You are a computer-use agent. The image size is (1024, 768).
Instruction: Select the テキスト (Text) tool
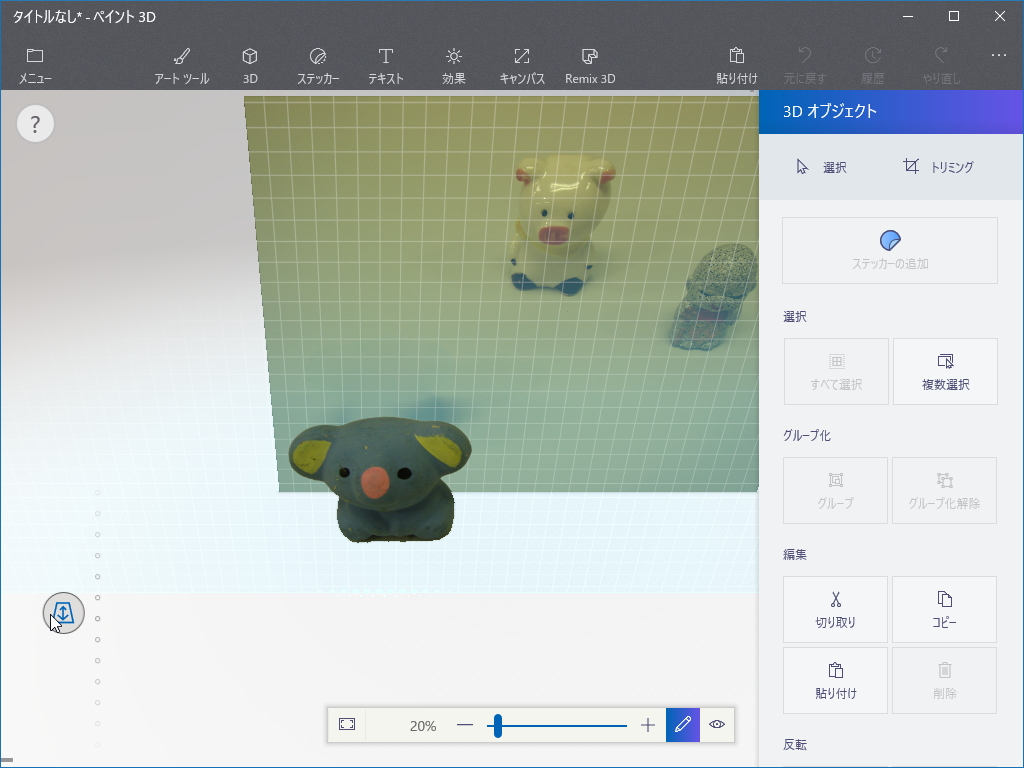(385, 62)
